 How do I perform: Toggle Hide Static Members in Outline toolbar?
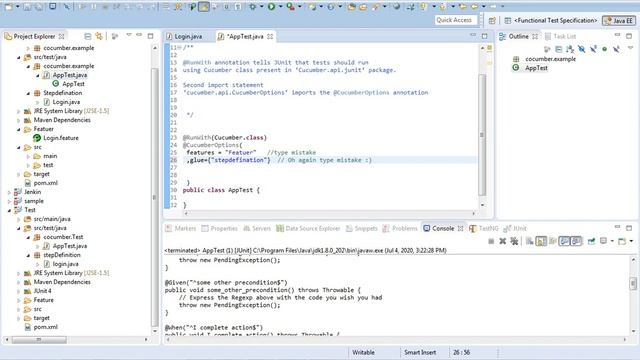(593, 49)
